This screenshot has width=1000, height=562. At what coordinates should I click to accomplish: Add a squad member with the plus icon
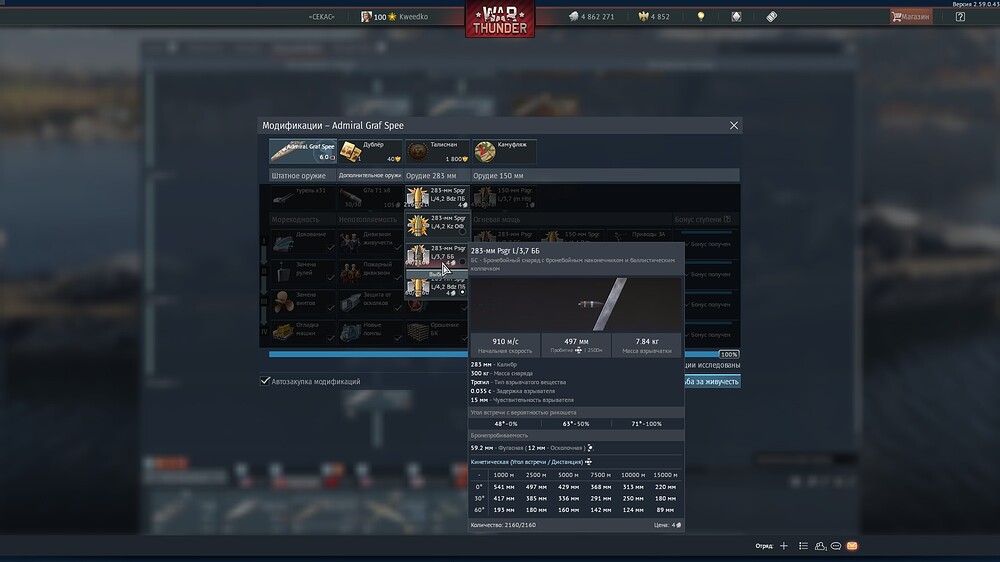pyautogui.click(x=784, y=546)
